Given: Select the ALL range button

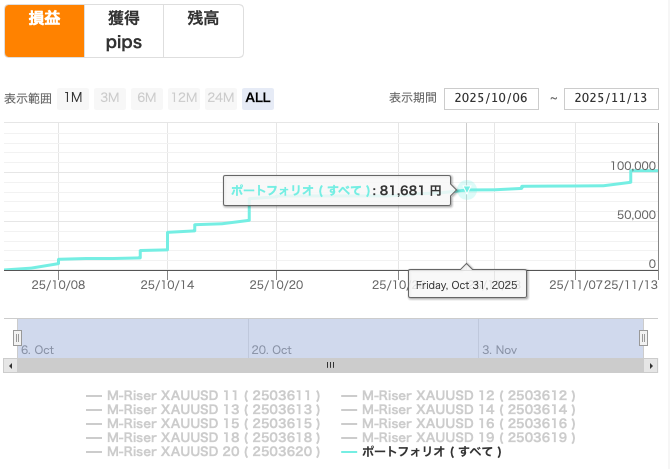Looking at the screenshot, I should [257, 98].
